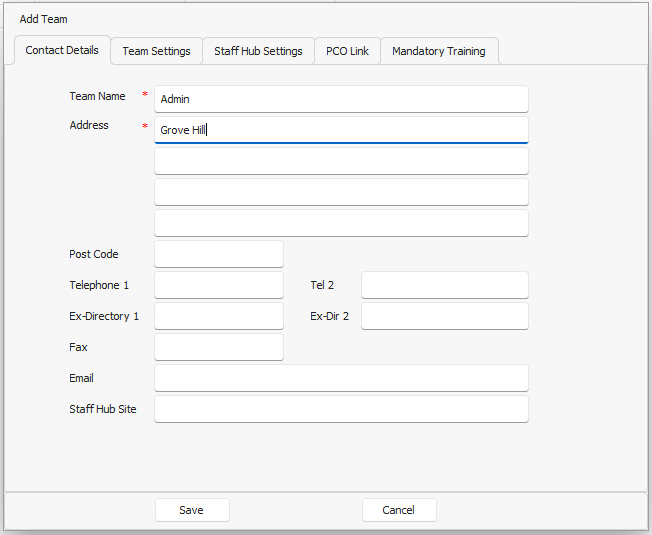
Task: Click the Team Name field containing Admin
Action: click(x=341, y=99)
